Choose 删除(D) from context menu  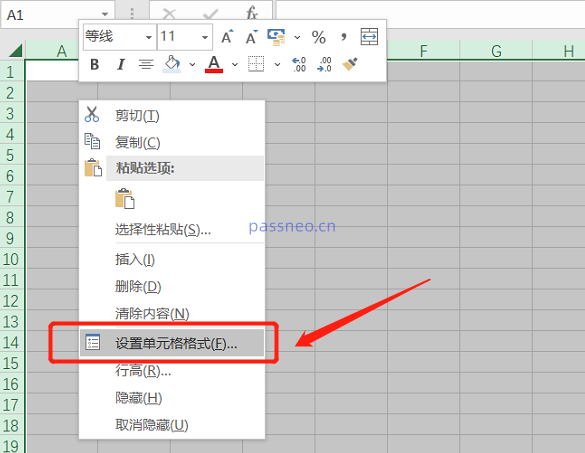coord(172,287)
